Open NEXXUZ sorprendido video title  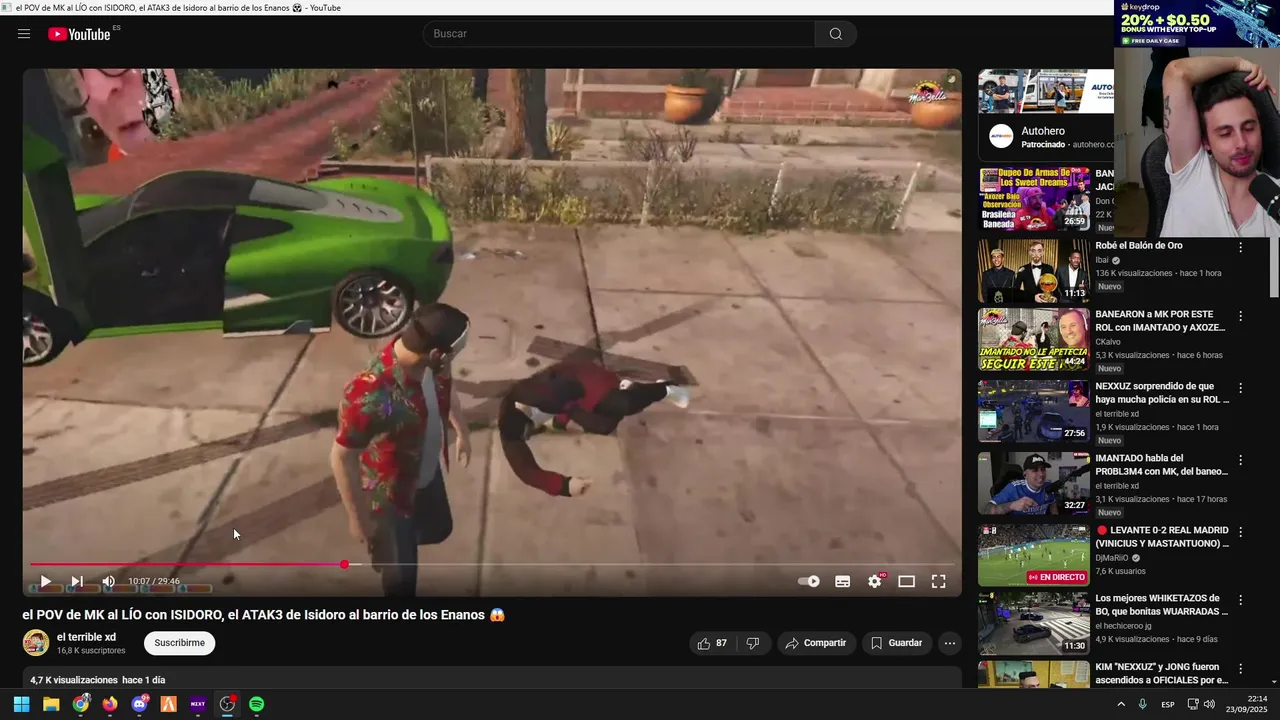1160,392
